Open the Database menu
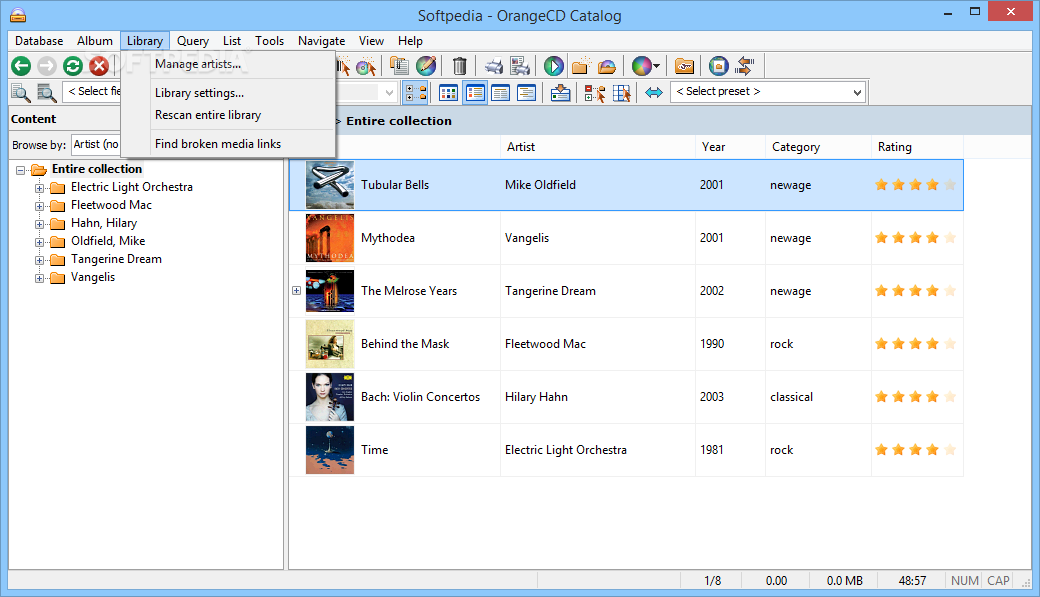 pos(39,41)
